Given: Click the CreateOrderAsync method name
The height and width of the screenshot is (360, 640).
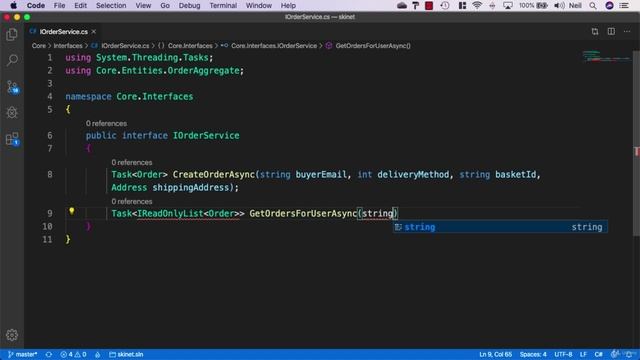Looking at the screenshot, I should 213,174.
